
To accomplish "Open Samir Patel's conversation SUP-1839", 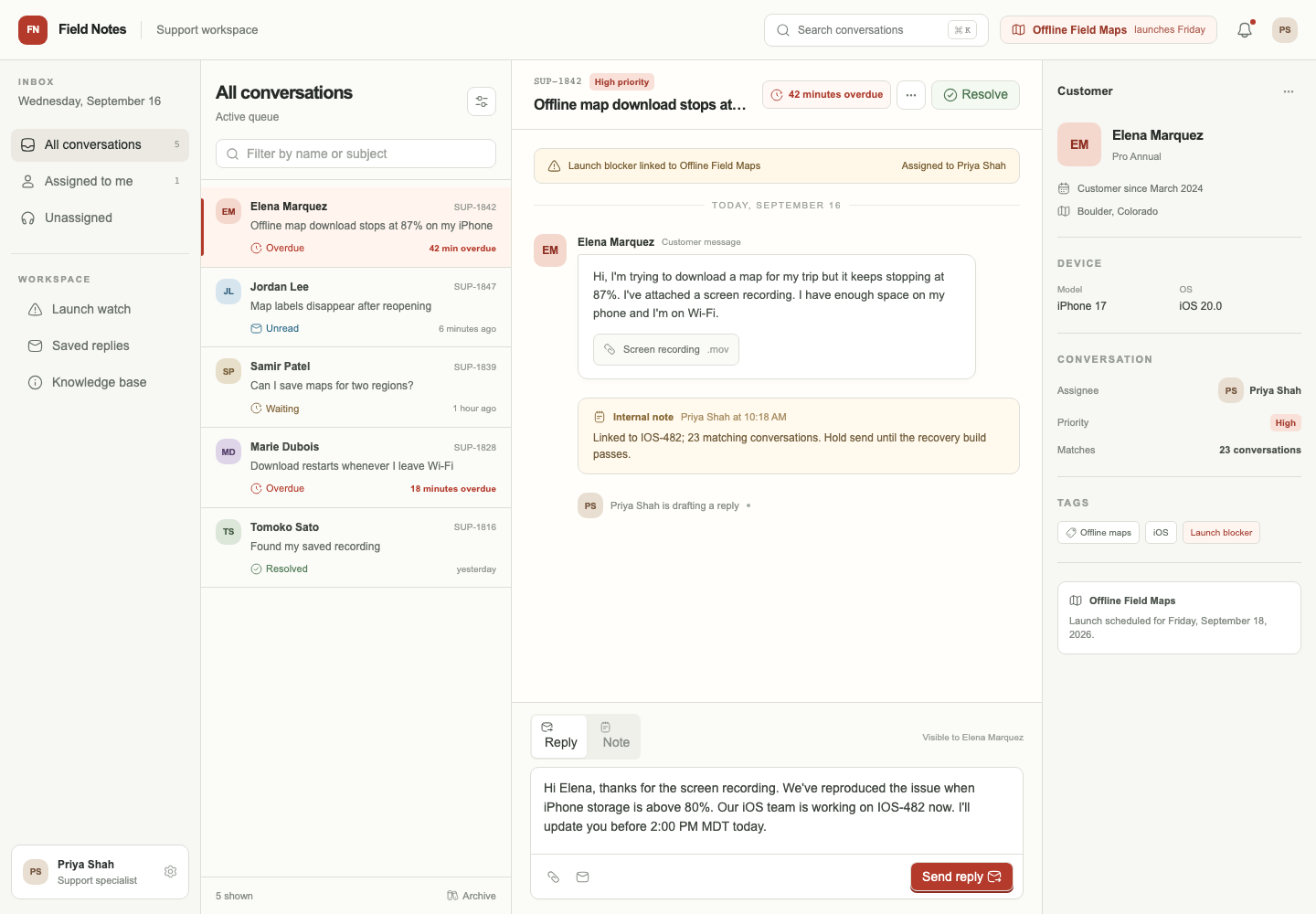I will [x=356, y=388].
